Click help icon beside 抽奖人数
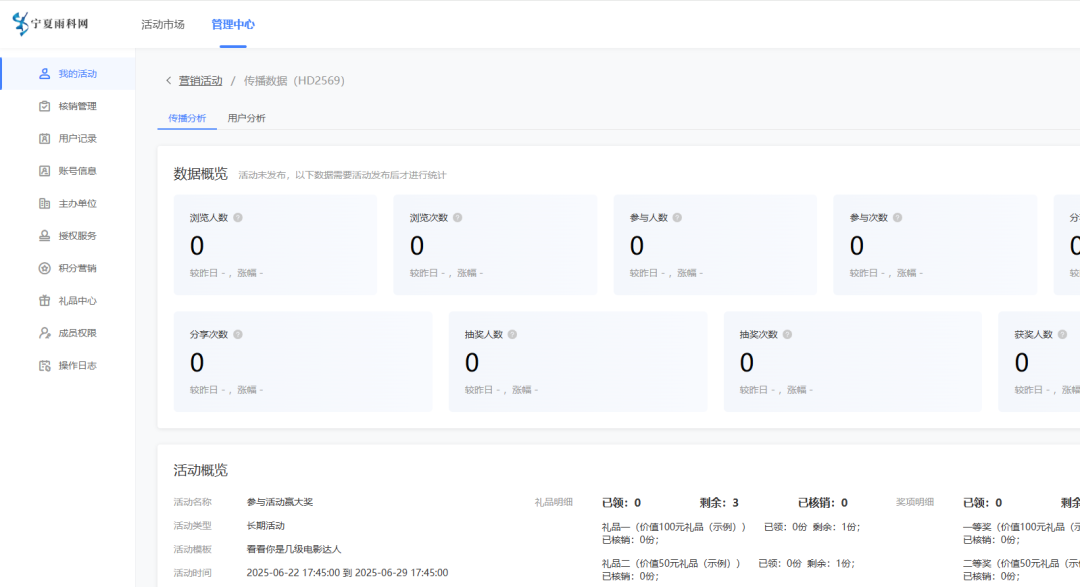Image resolution: width=1080 pixels, height=587 pixels. [512, 335]
